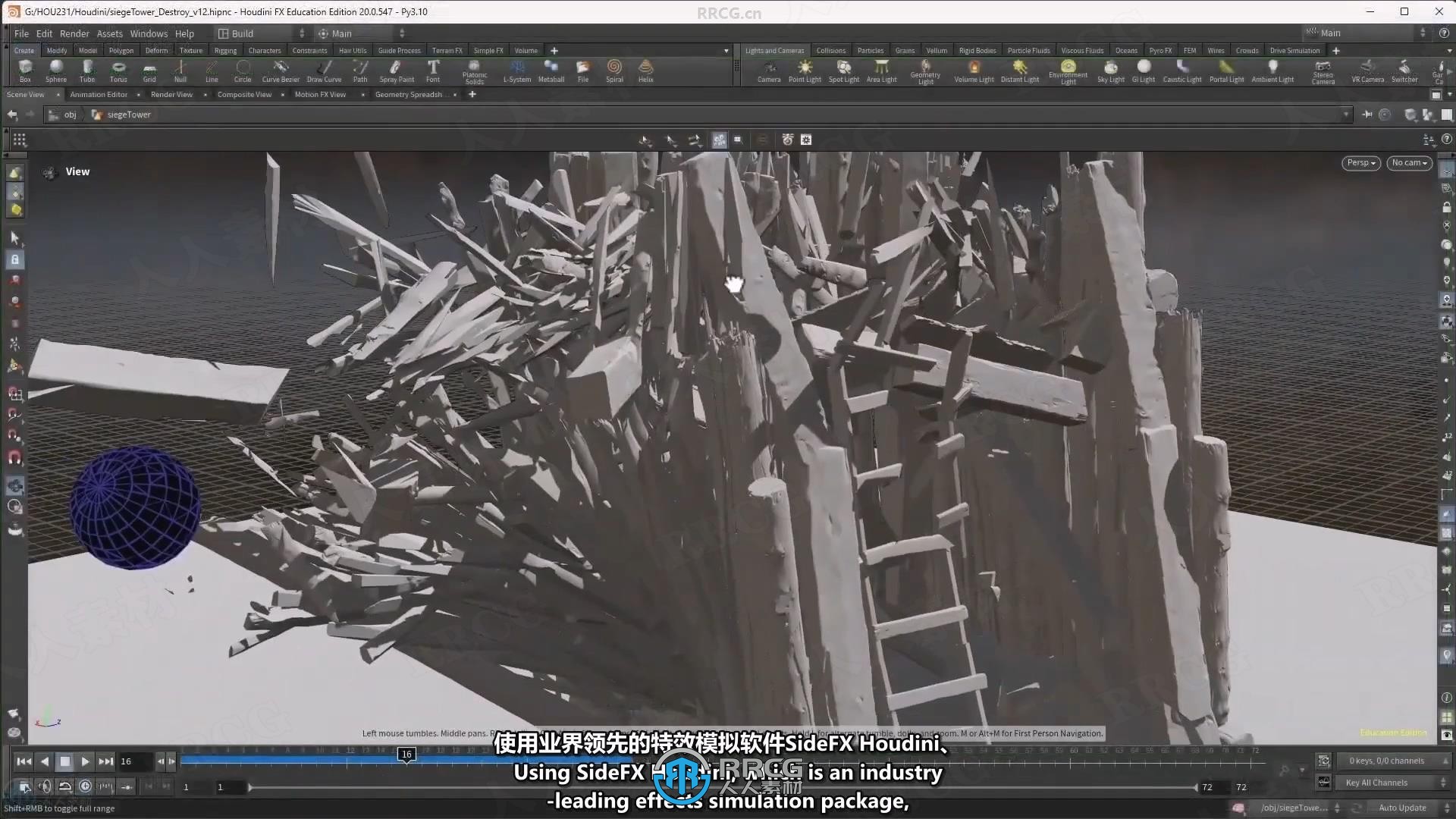Image resolution: width=1456 pixels, height=819 pixels.
Task: Add a Portal Light
Action: 1226,71
